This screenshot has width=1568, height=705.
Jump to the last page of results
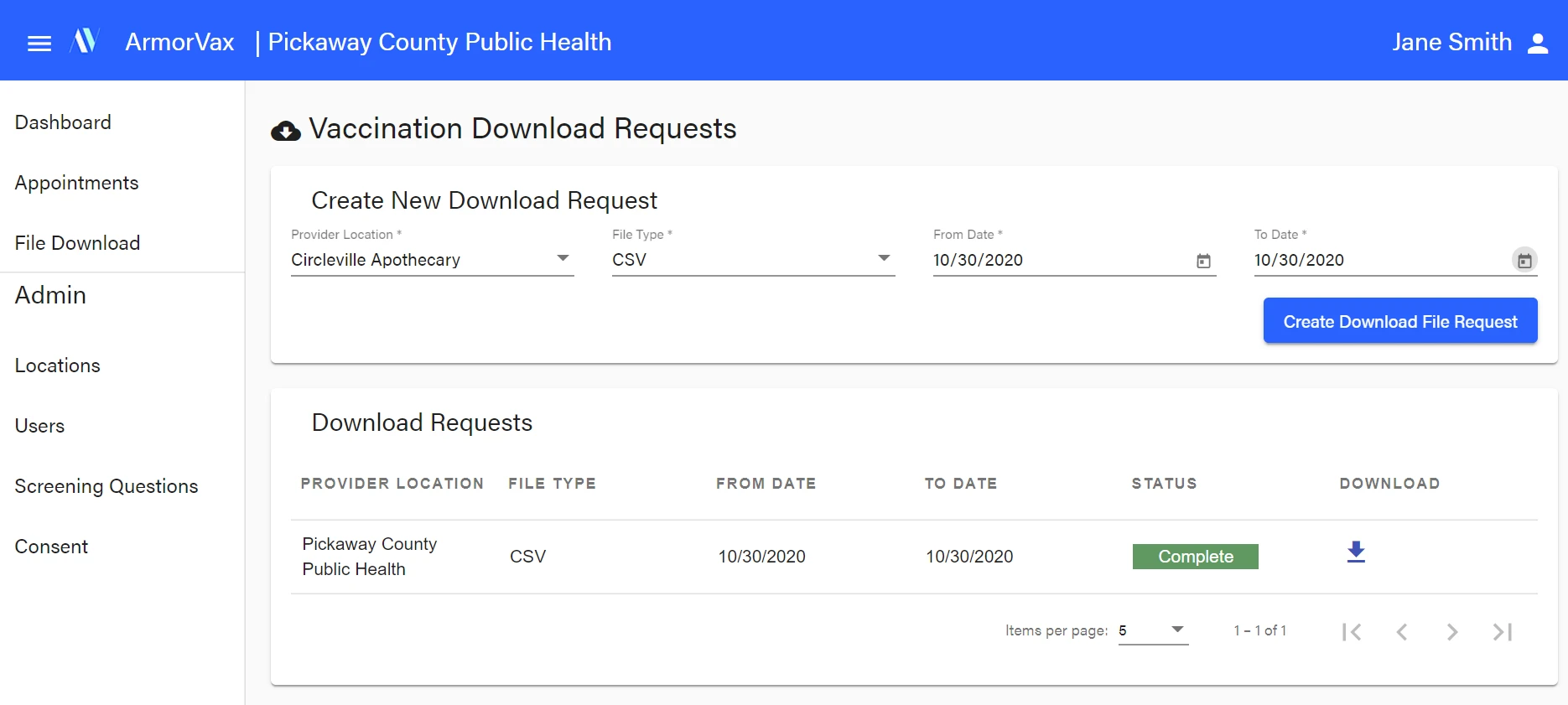pos(1503,631)
